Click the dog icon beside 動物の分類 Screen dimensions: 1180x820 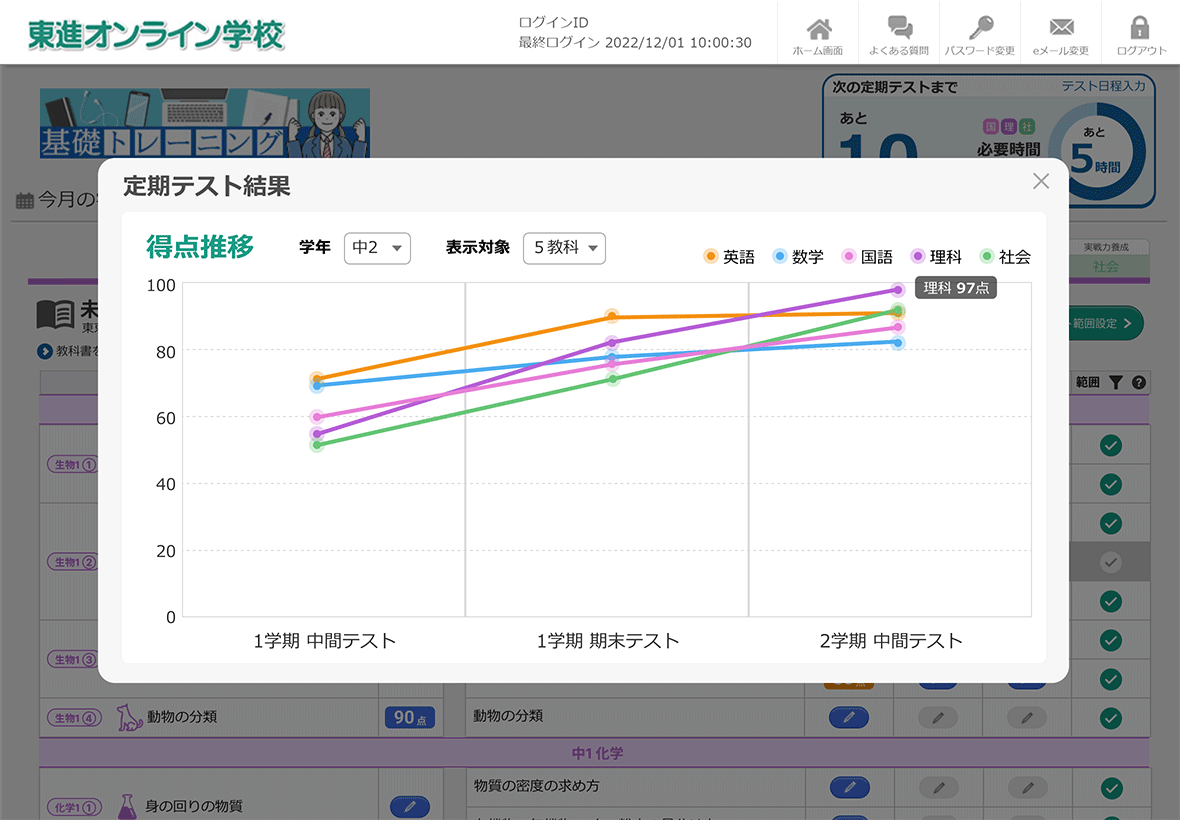point(129,718)
